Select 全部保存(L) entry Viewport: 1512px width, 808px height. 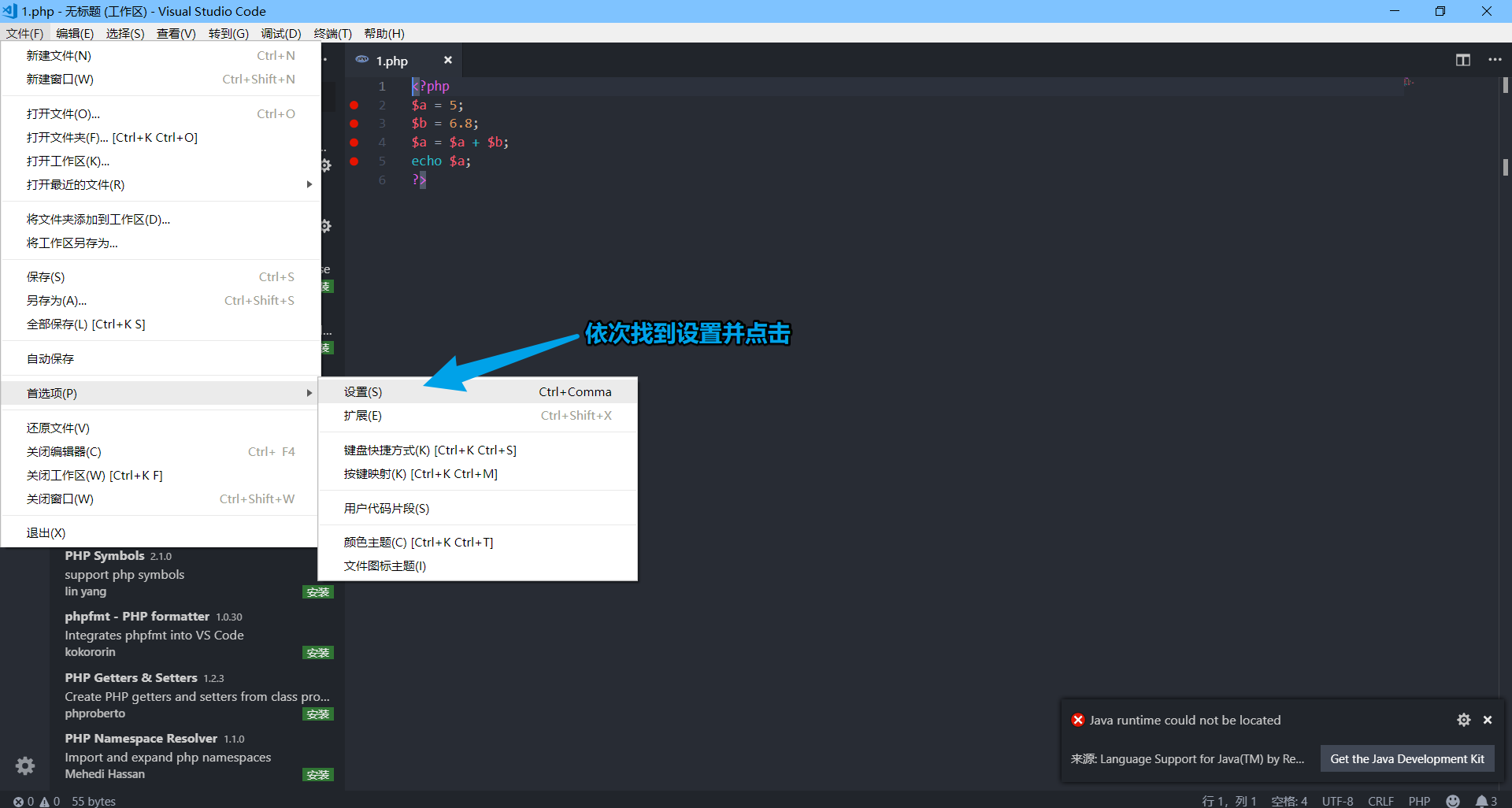[161, 324]
